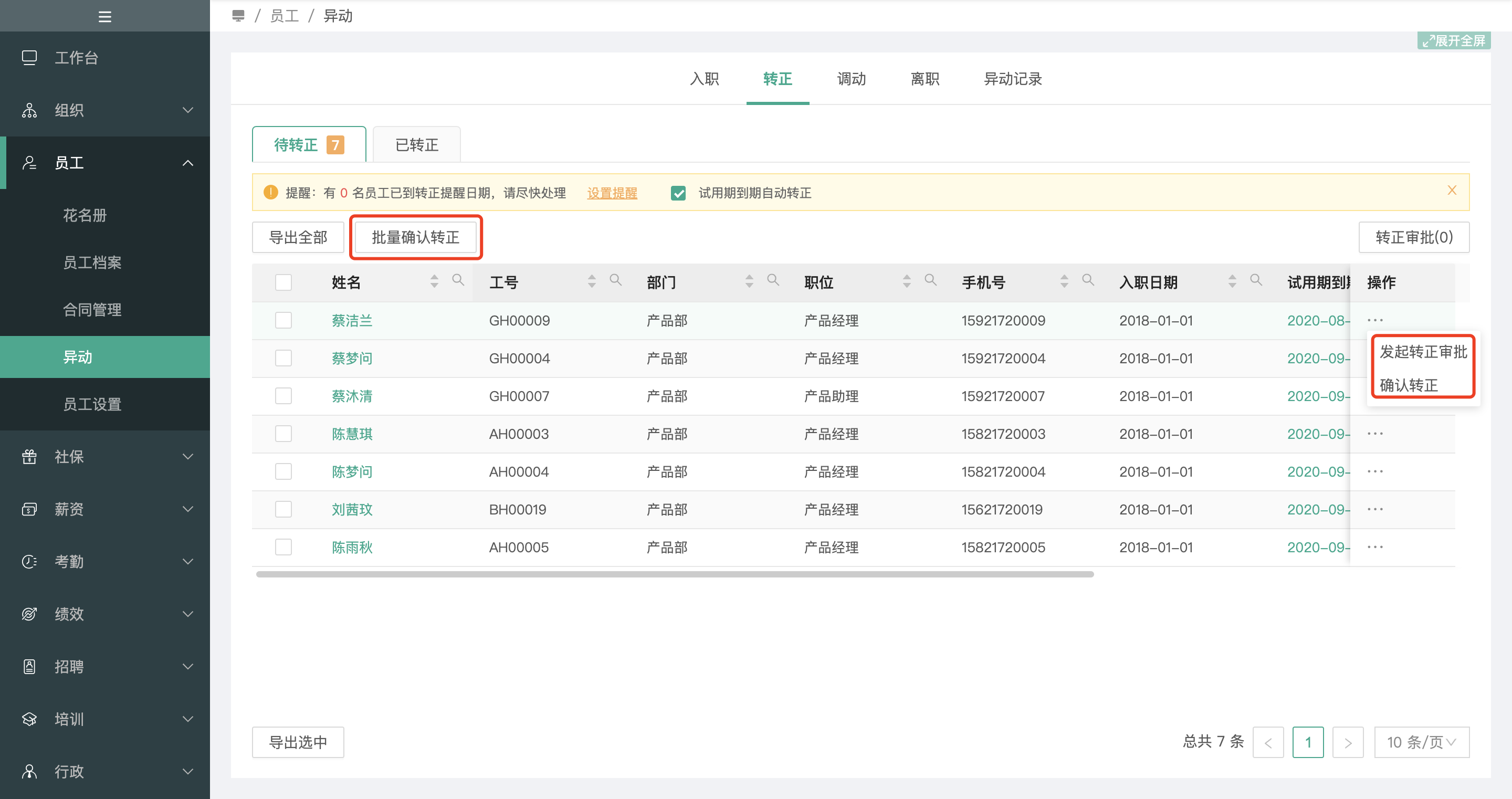This screenshot has width=1512, height=799.
Task: Switch to the 异动记录 tab
Action: point(1013,79)
